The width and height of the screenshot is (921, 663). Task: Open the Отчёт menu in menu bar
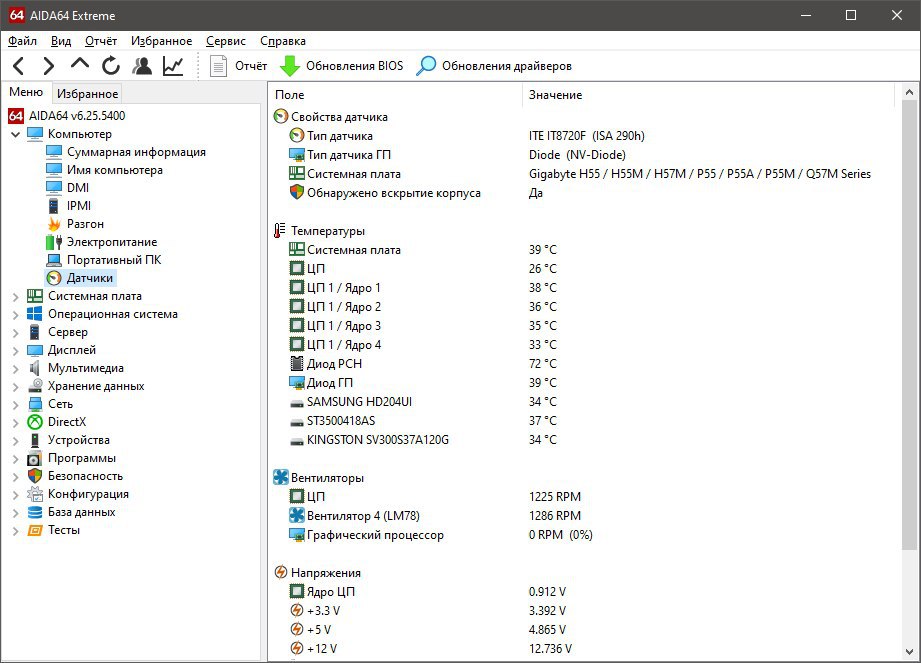pyautogui.click(x=101, y=41)
